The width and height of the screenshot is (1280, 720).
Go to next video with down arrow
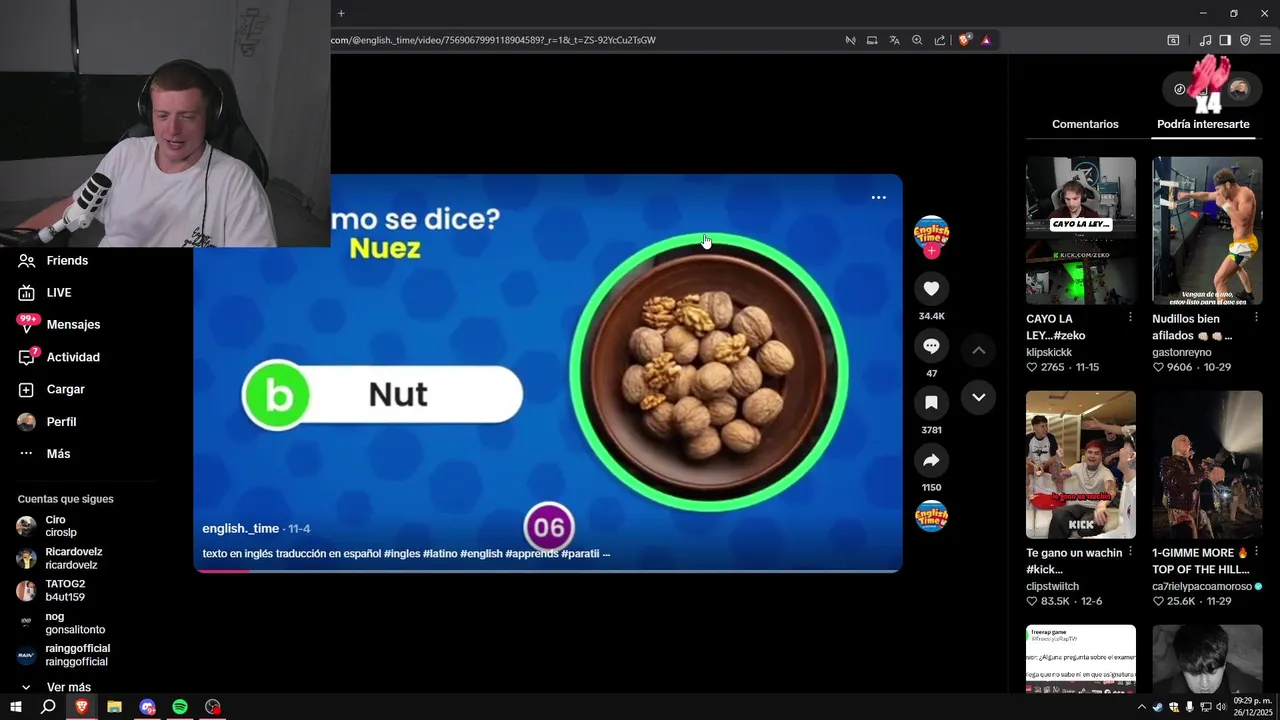(978, 397)
